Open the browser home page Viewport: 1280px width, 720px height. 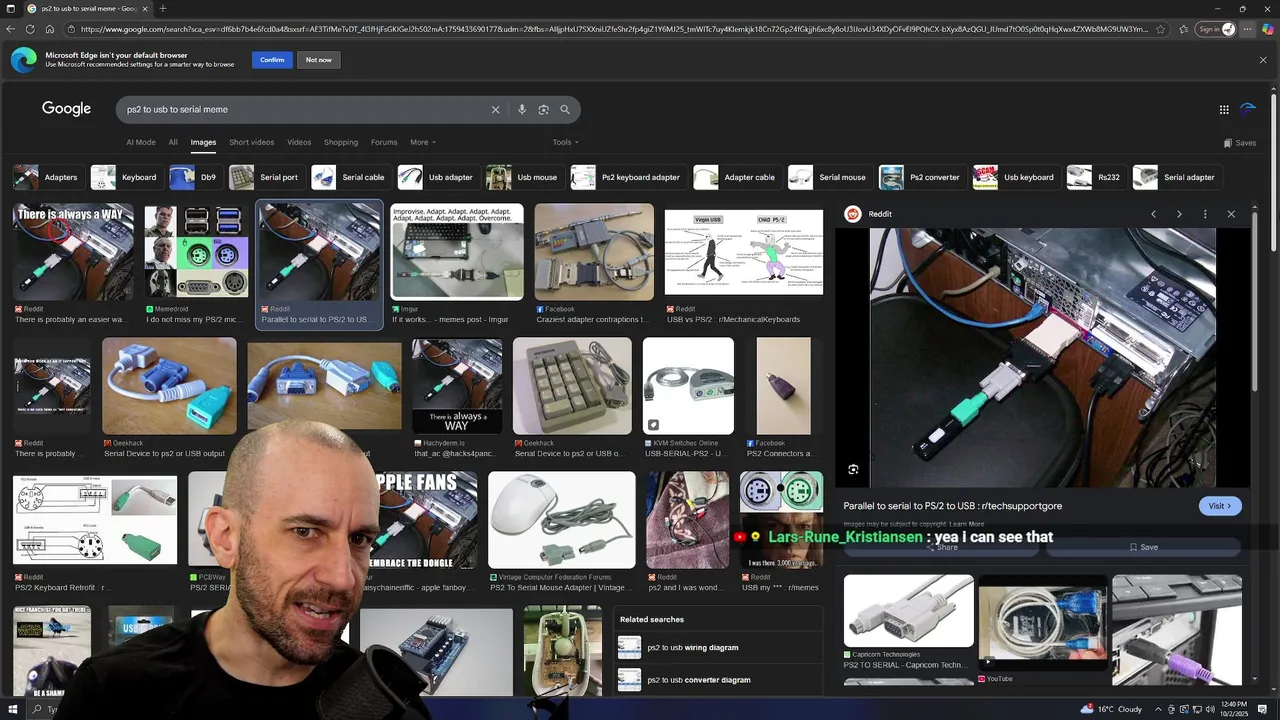49,29
